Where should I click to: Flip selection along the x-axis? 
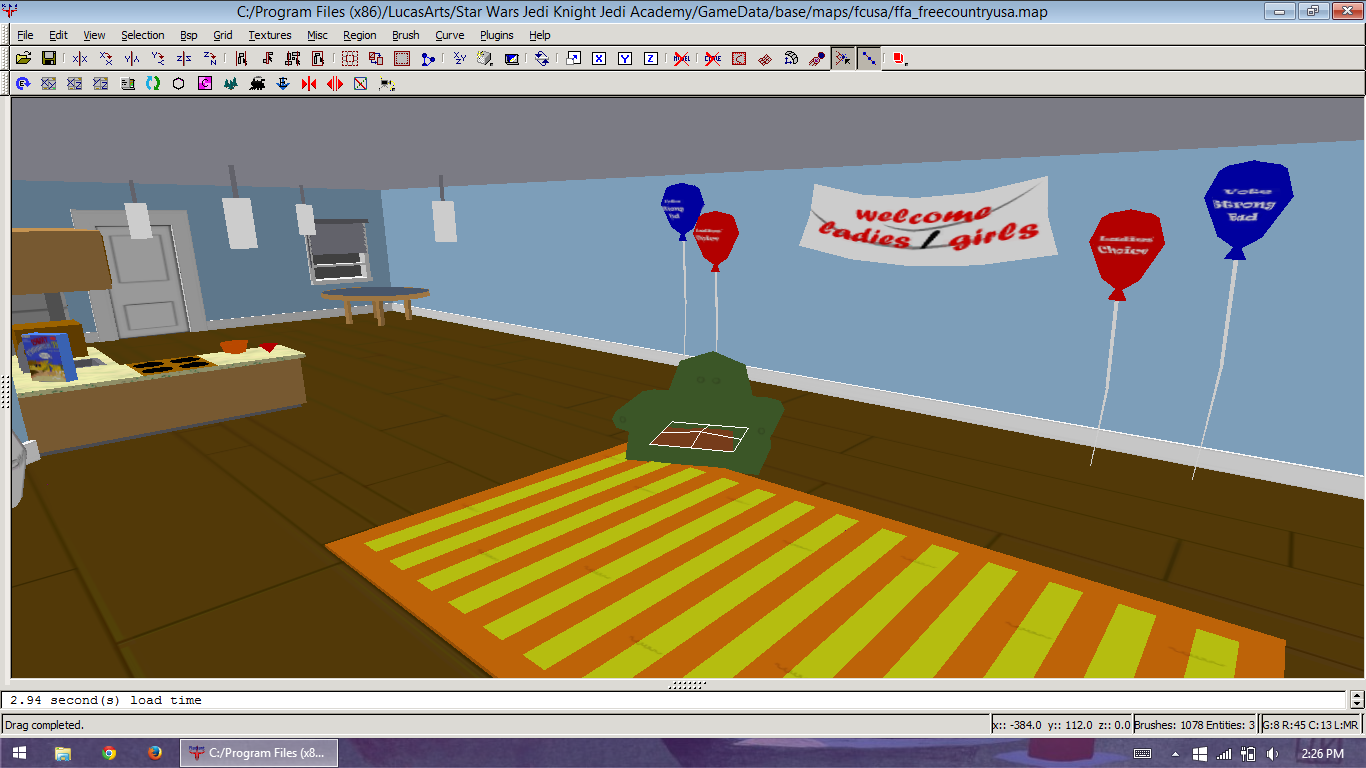pos(80,59)
